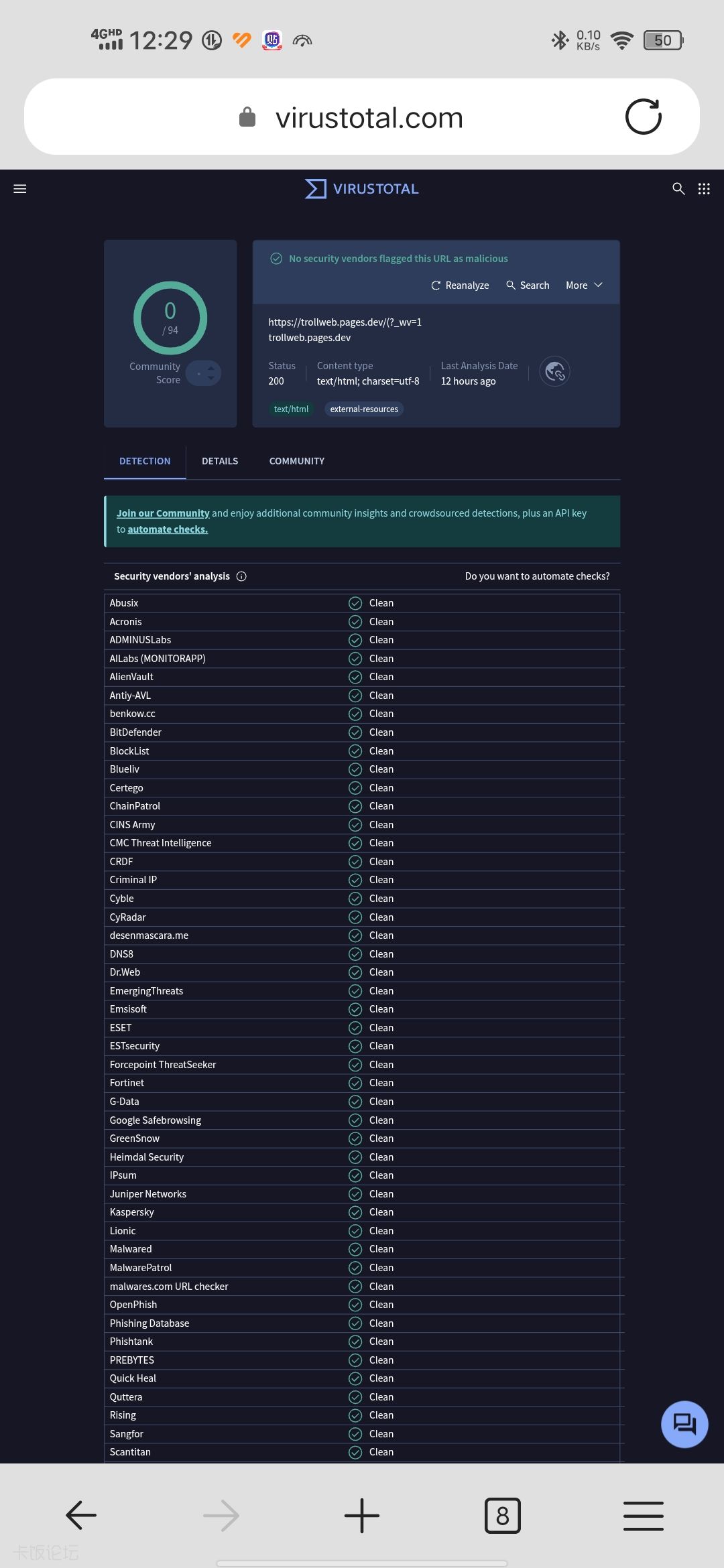
Task: Click the globe link icon beside analysis date
Action: tap(554, 371)
